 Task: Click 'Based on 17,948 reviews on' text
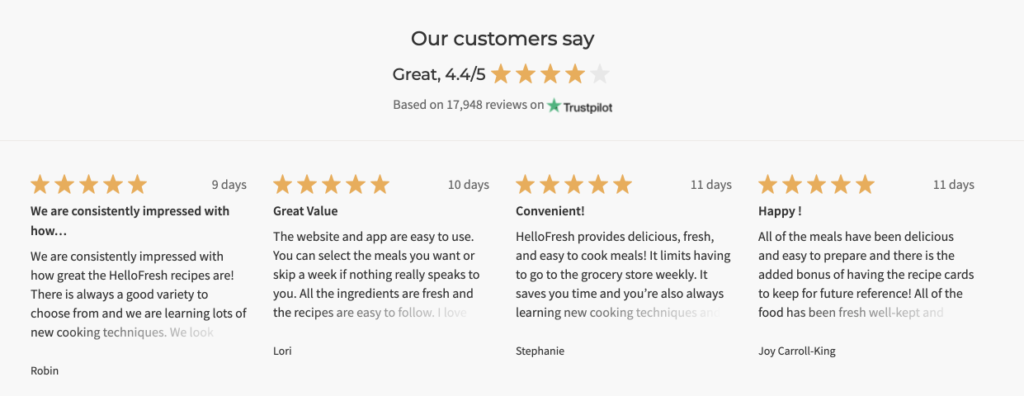468,105
